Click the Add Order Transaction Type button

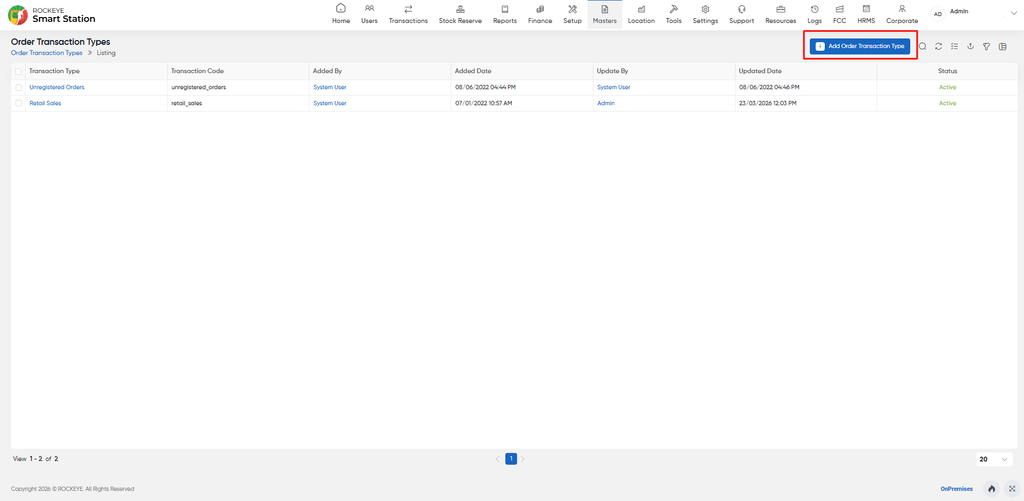(x=860, y=46)
